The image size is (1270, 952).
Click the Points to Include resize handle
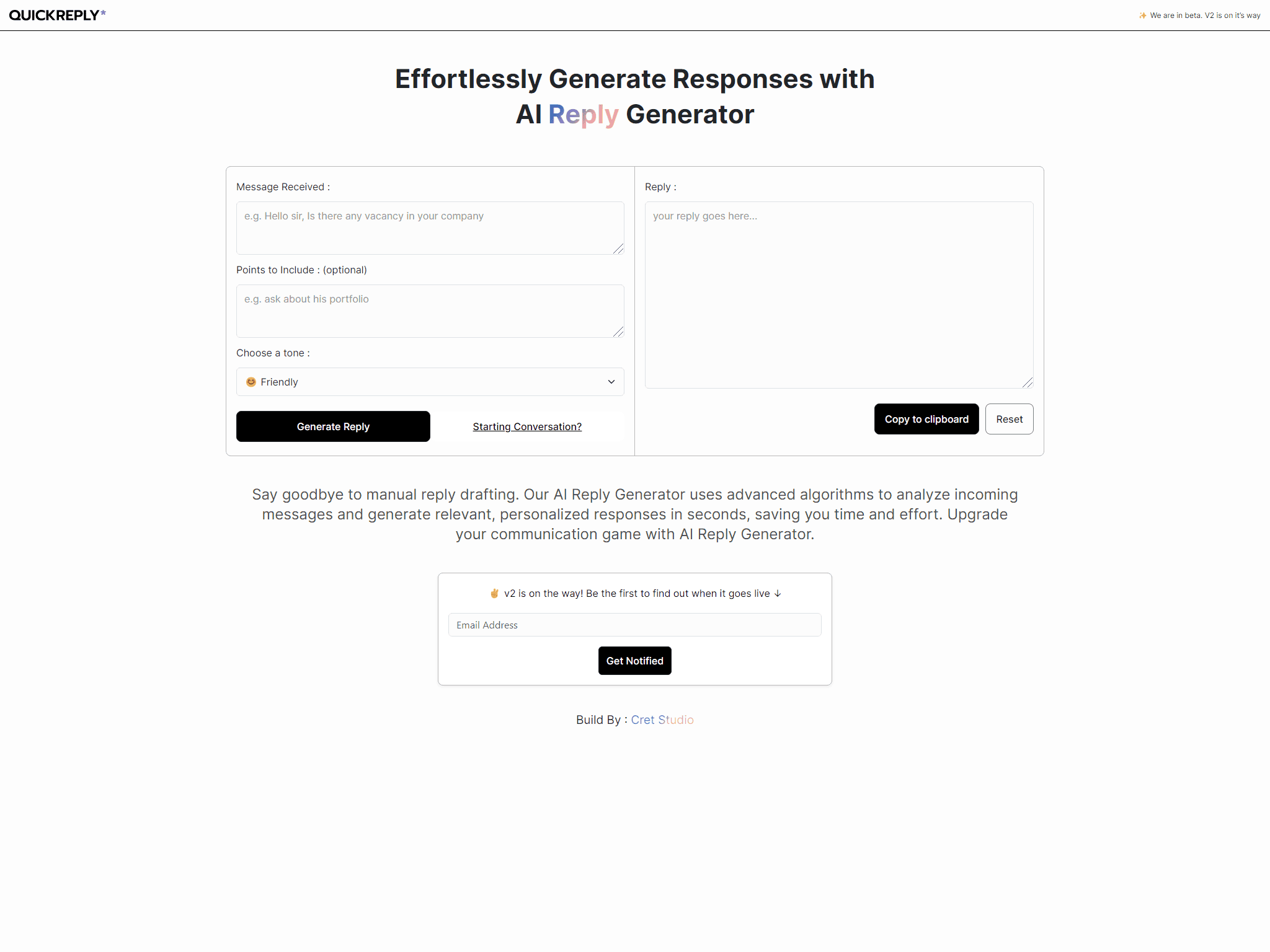click(618, 332)
